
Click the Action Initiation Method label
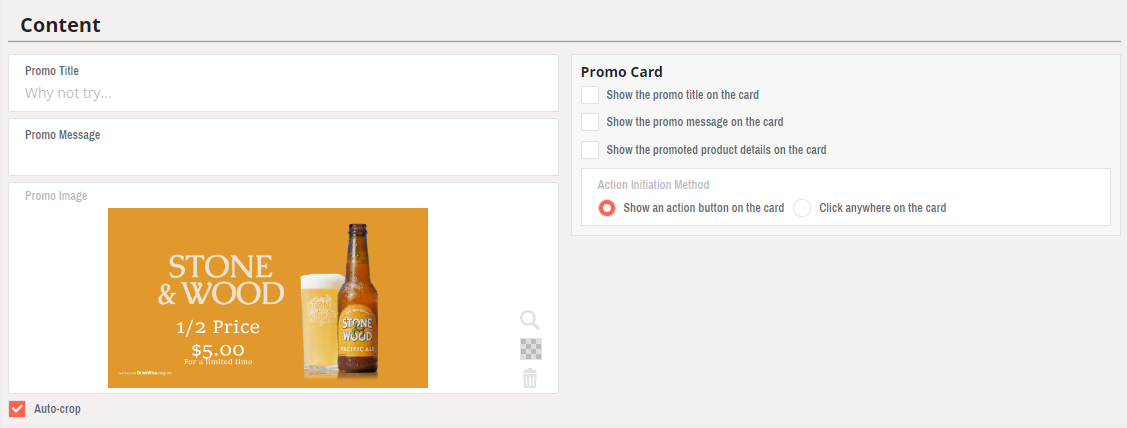[x=653, y=185]
